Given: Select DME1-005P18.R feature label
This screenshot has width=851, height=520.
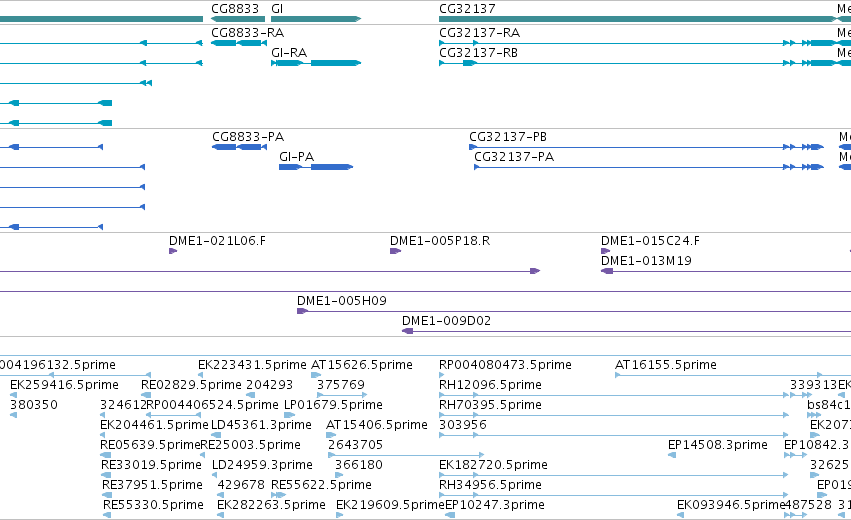Looking at the screenshot, I should [440, 240].
